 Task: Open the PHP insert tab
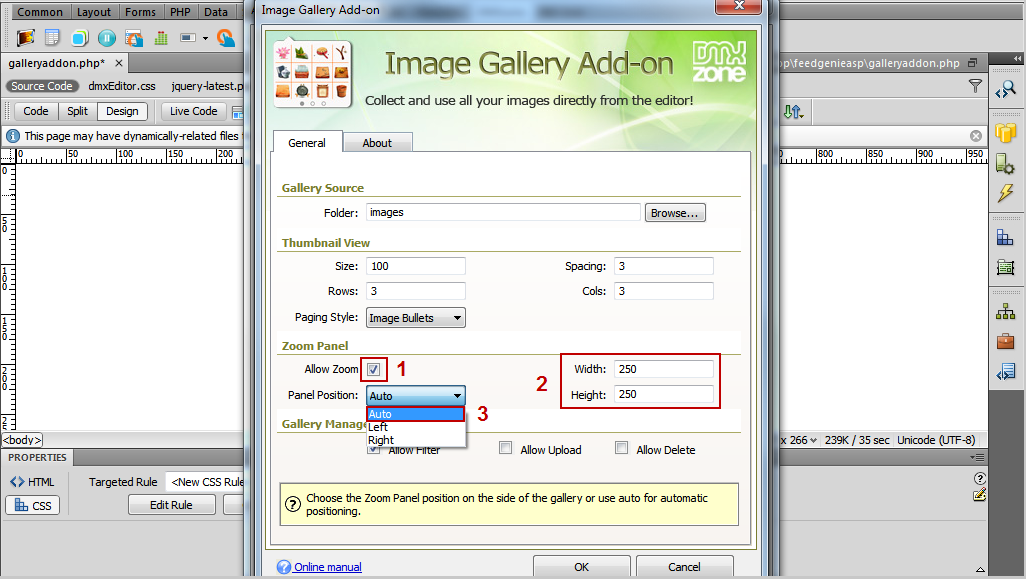[x=181, y=12]
